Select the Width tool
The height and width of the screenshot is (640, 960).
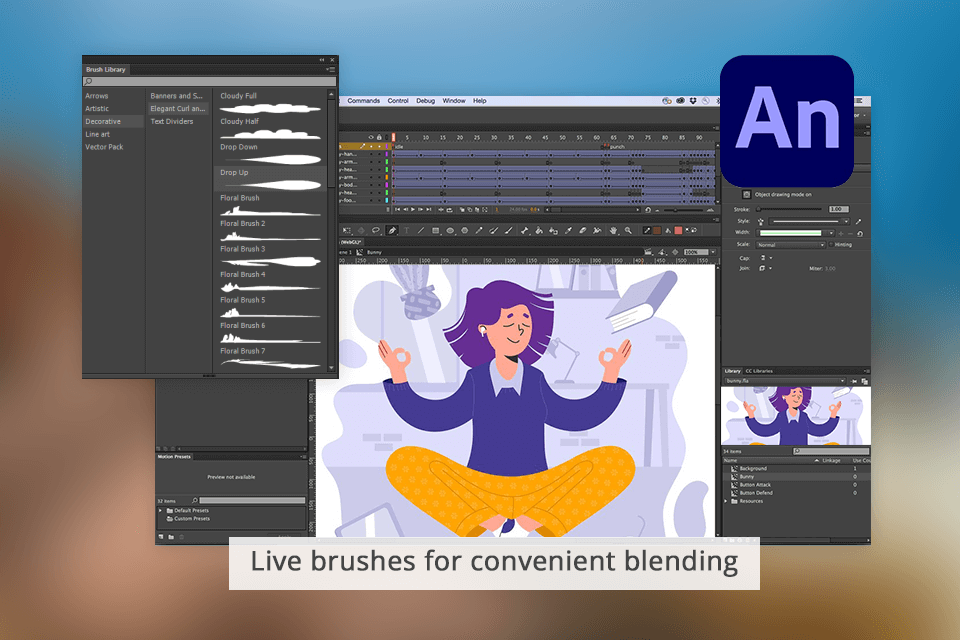[x=597, y=230]
